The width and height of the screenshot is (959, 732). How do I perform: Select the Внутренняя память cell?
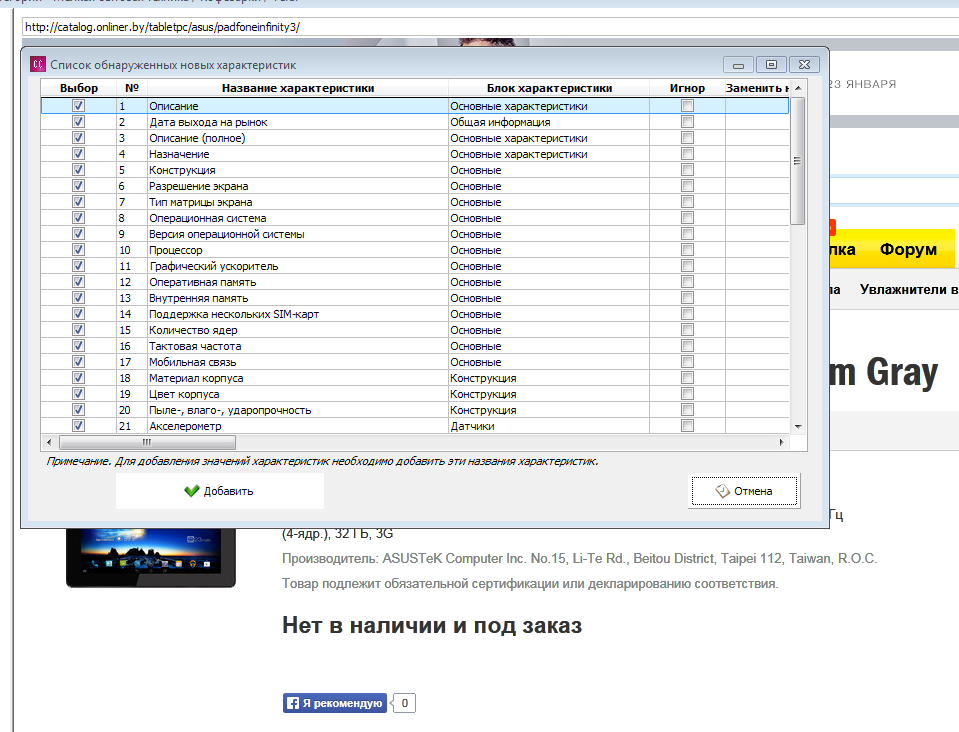coord(297,298)
